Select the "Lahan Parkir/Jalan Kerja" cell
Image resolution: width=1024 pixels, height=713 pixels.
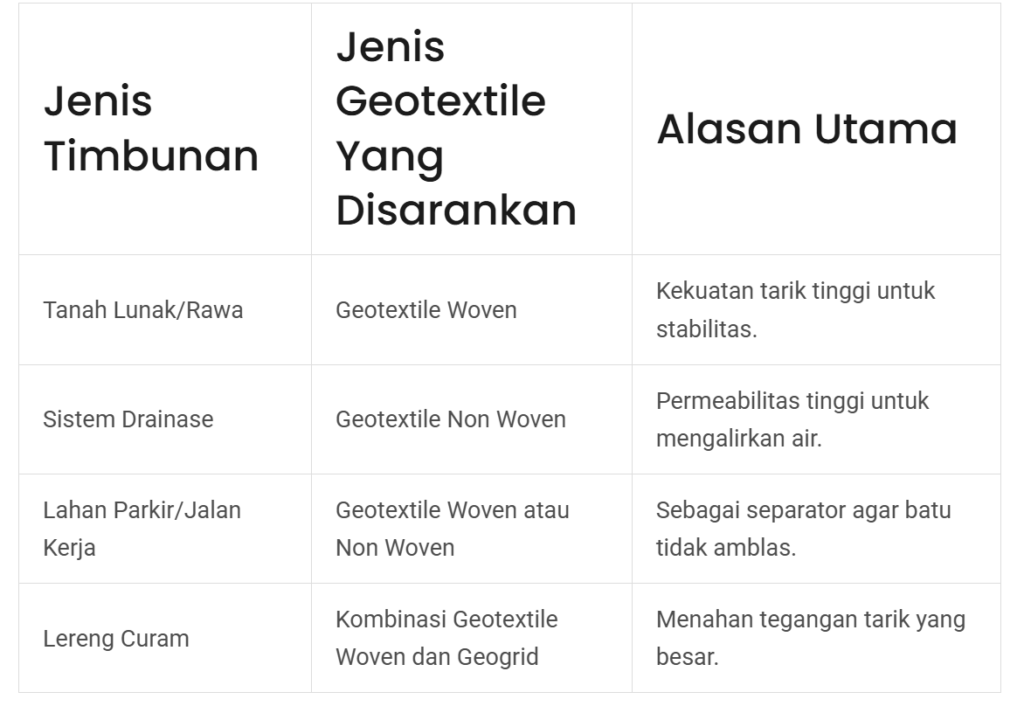pyautogui.click(x=142, y=529)
